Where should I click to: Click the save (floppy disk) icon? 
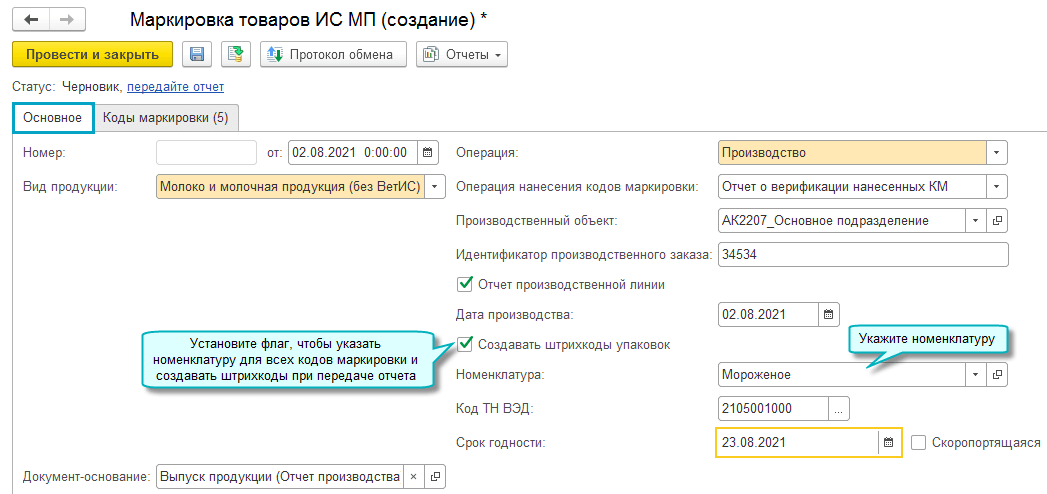pyautogui.click(x=196, y=55)
